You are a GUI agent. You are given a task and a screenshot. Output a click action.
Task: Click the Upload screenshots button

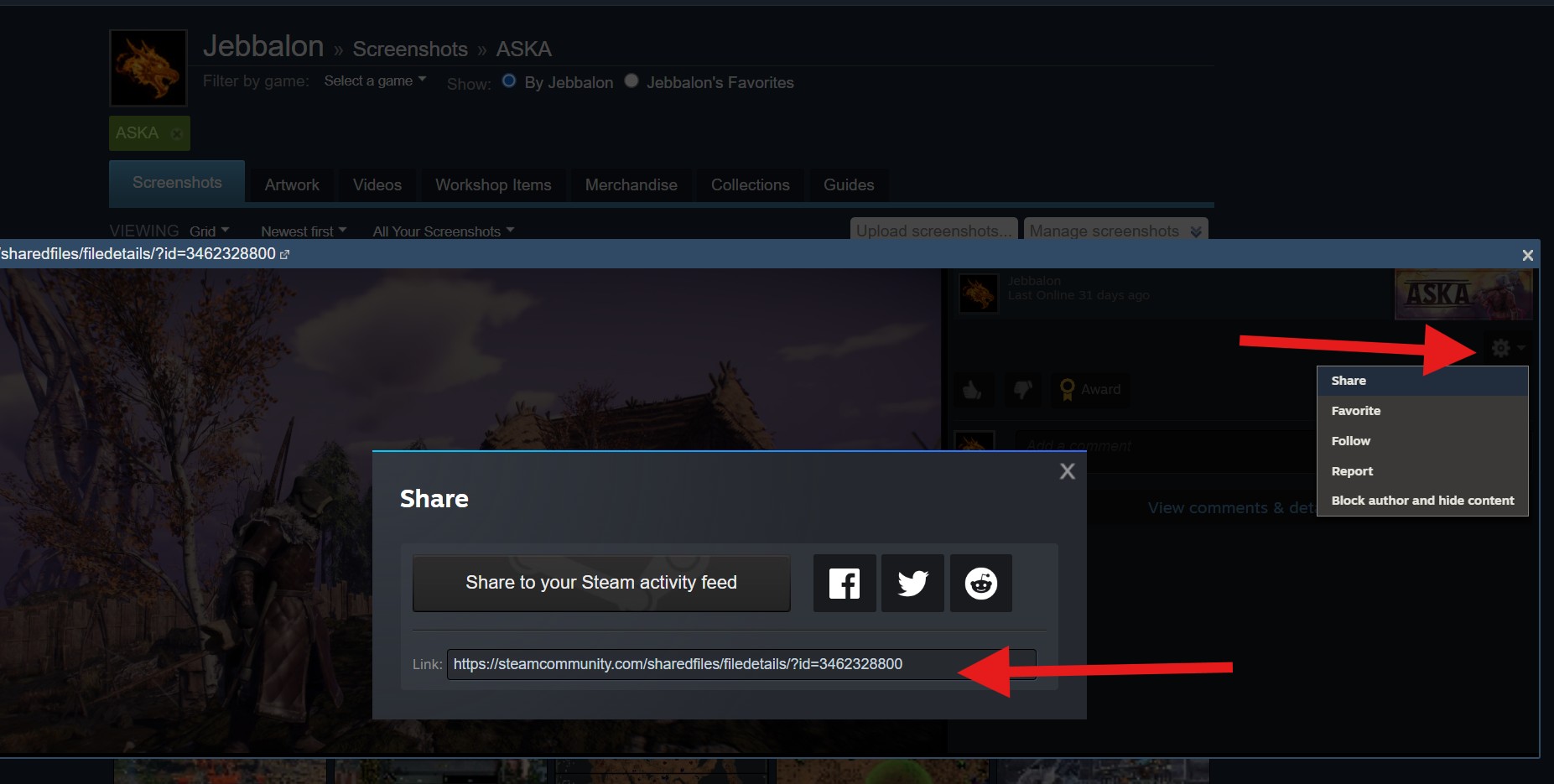coord(933,231)
